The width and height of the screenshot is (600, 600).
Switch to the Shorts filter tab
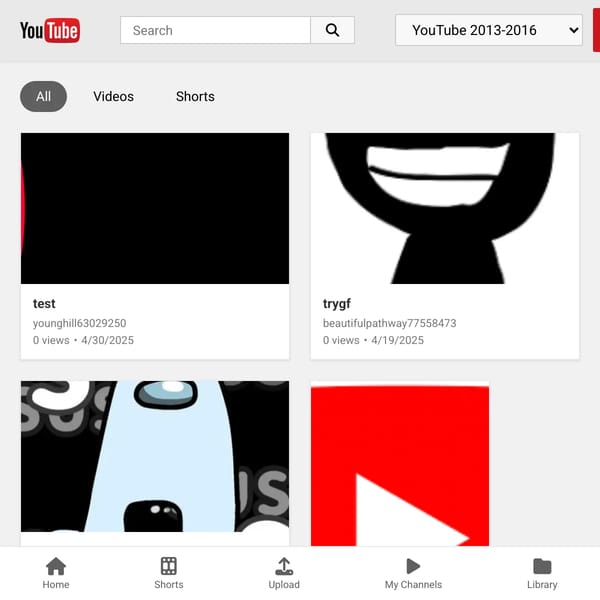195,96
